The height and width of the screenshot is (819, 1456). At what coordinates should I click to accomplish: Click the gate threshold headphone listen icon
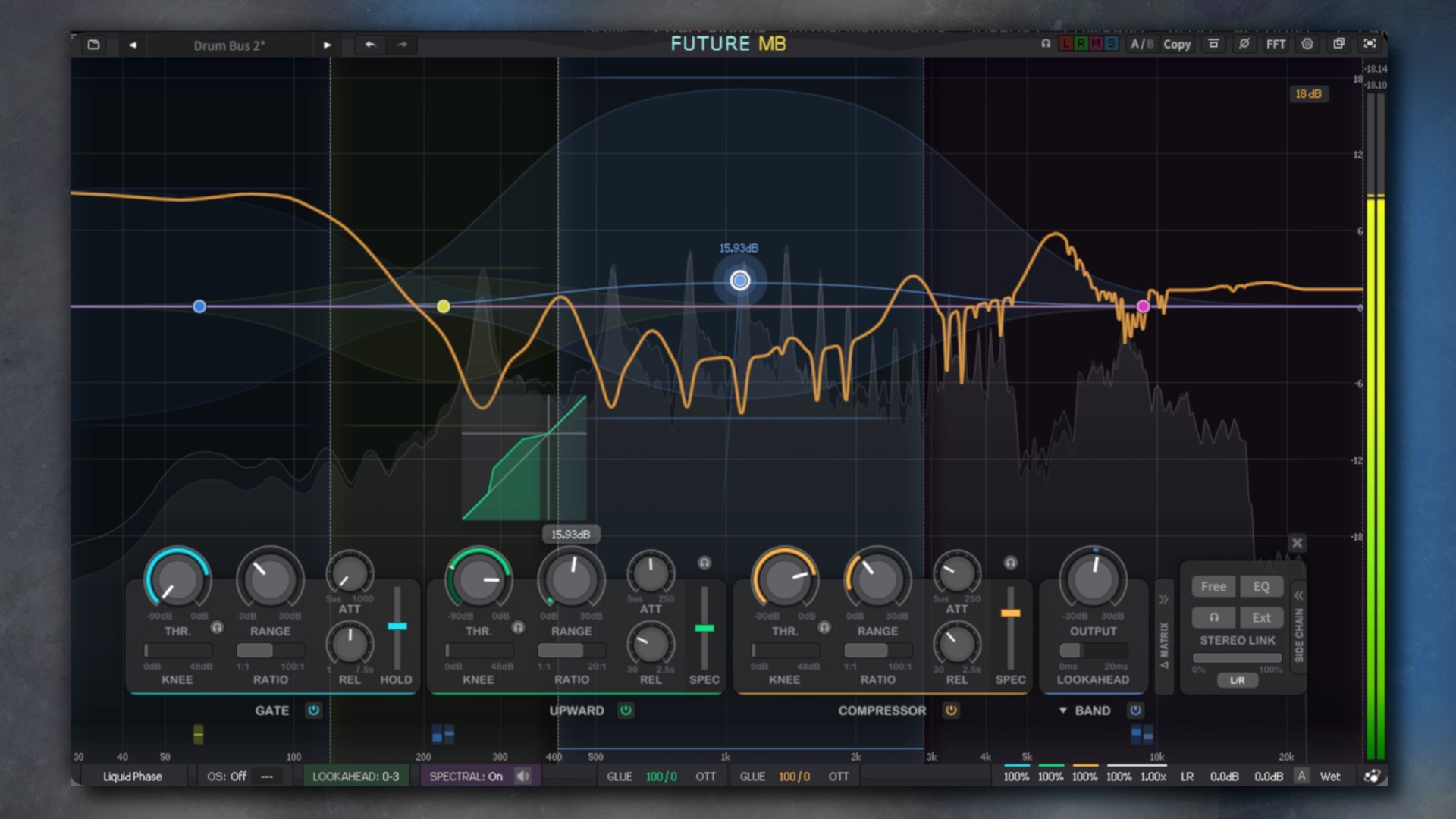[x=217, y=627]
